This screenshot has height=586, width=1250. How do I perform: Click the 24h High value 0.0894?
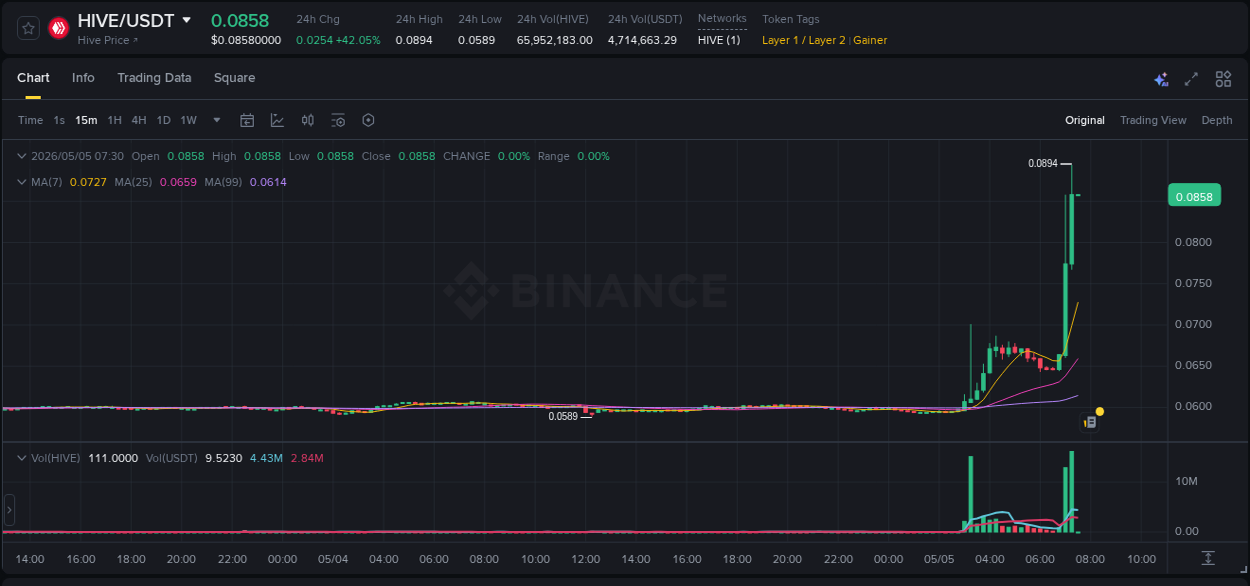(x=414, y=40)
